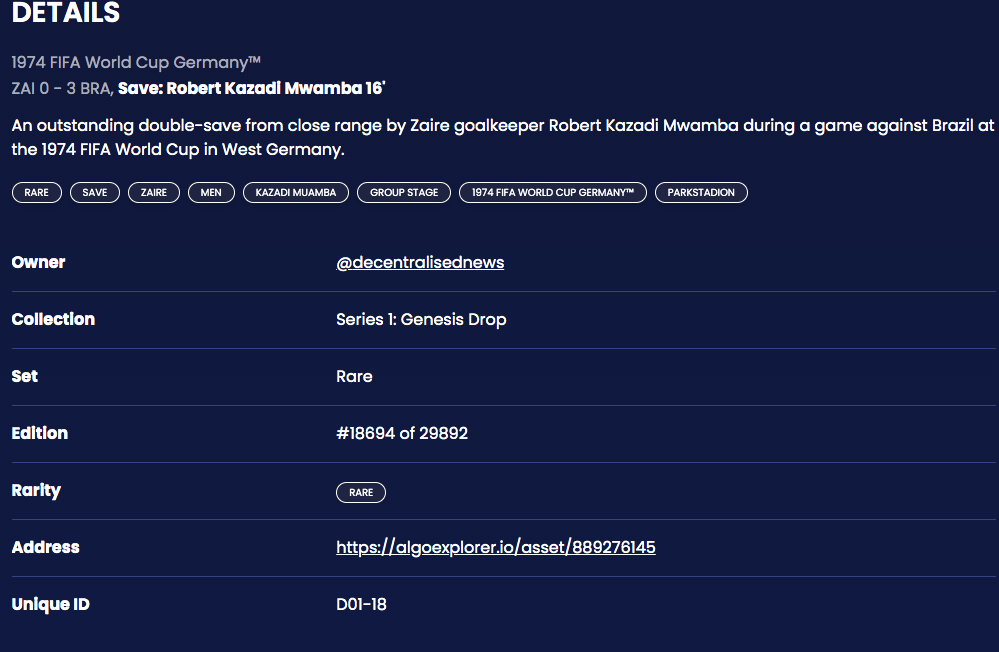Viewport: 999px width, 652px height.
Task: Open owner profile @decentralisednews
Action: click(420, 263)
